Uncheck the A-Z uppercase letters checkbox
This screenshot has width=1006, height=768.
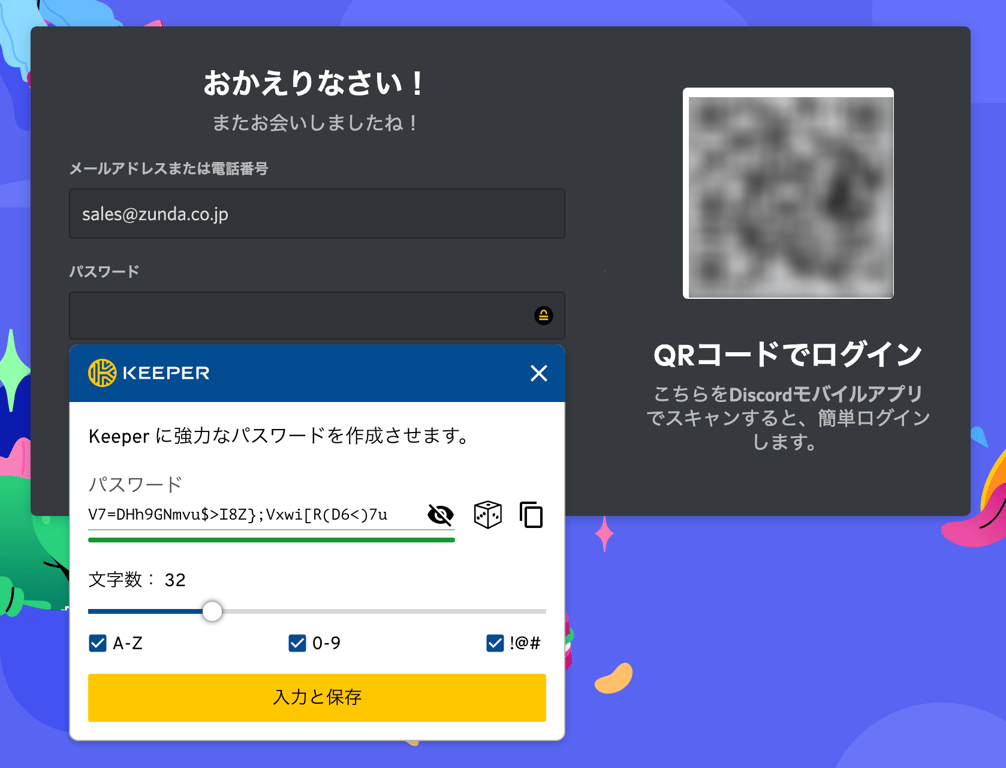(x=98, y=643)
